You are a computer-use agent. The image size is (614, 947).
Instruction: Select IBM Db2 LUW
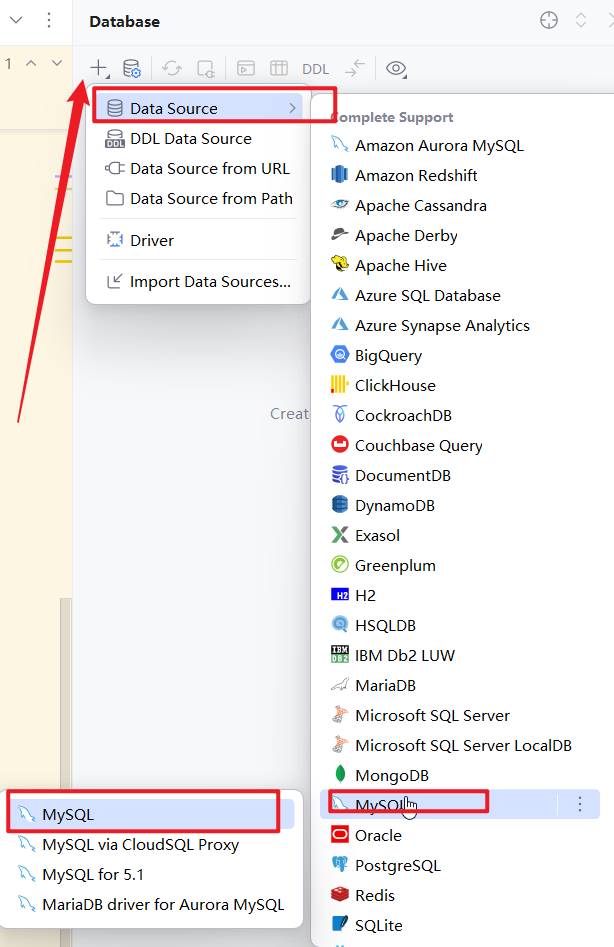[x=460, y=656]
